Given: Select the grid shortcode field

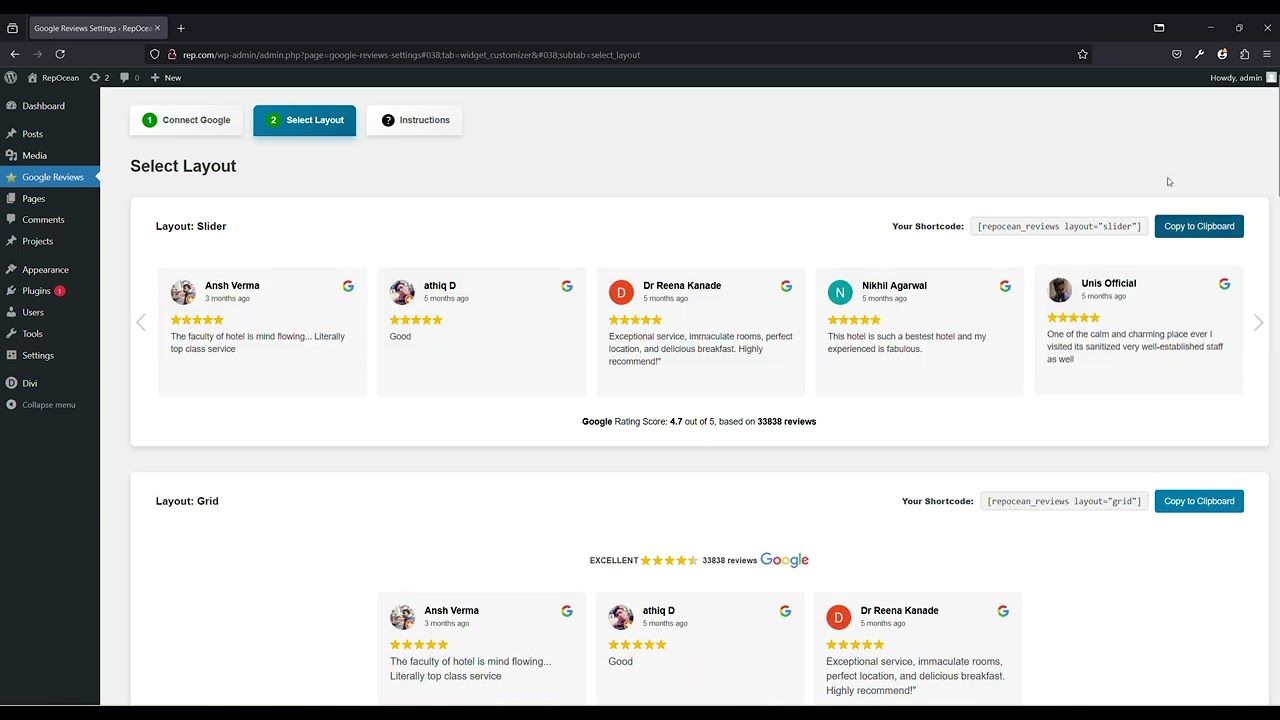Looking at the screenshot, I should 1064,501.
